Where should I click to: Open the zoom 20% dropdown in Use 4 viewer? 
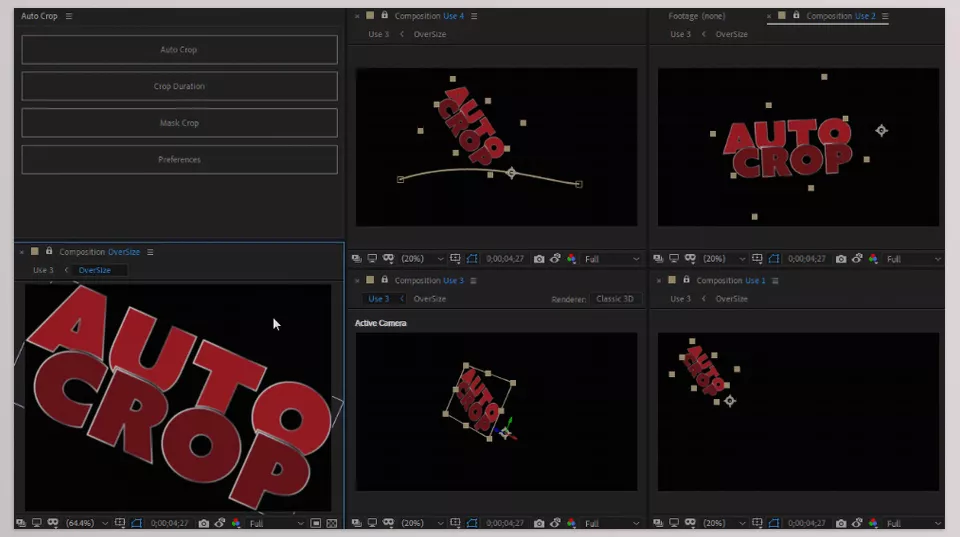coord(422,259)
